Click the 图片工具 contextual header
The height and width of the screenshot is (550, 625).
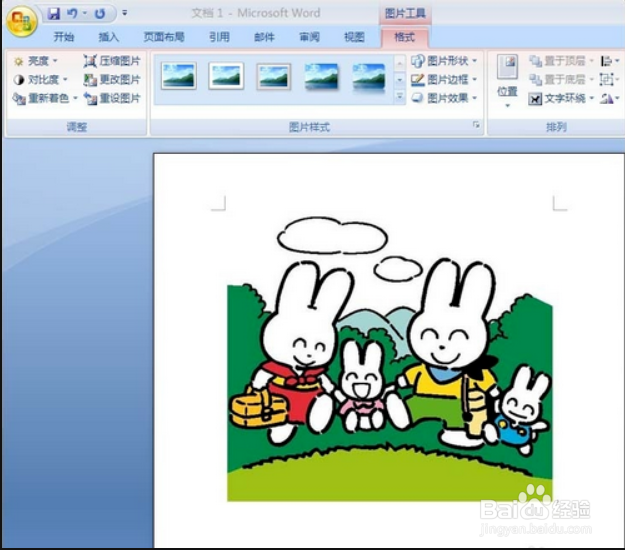click(x=405, y=14)
